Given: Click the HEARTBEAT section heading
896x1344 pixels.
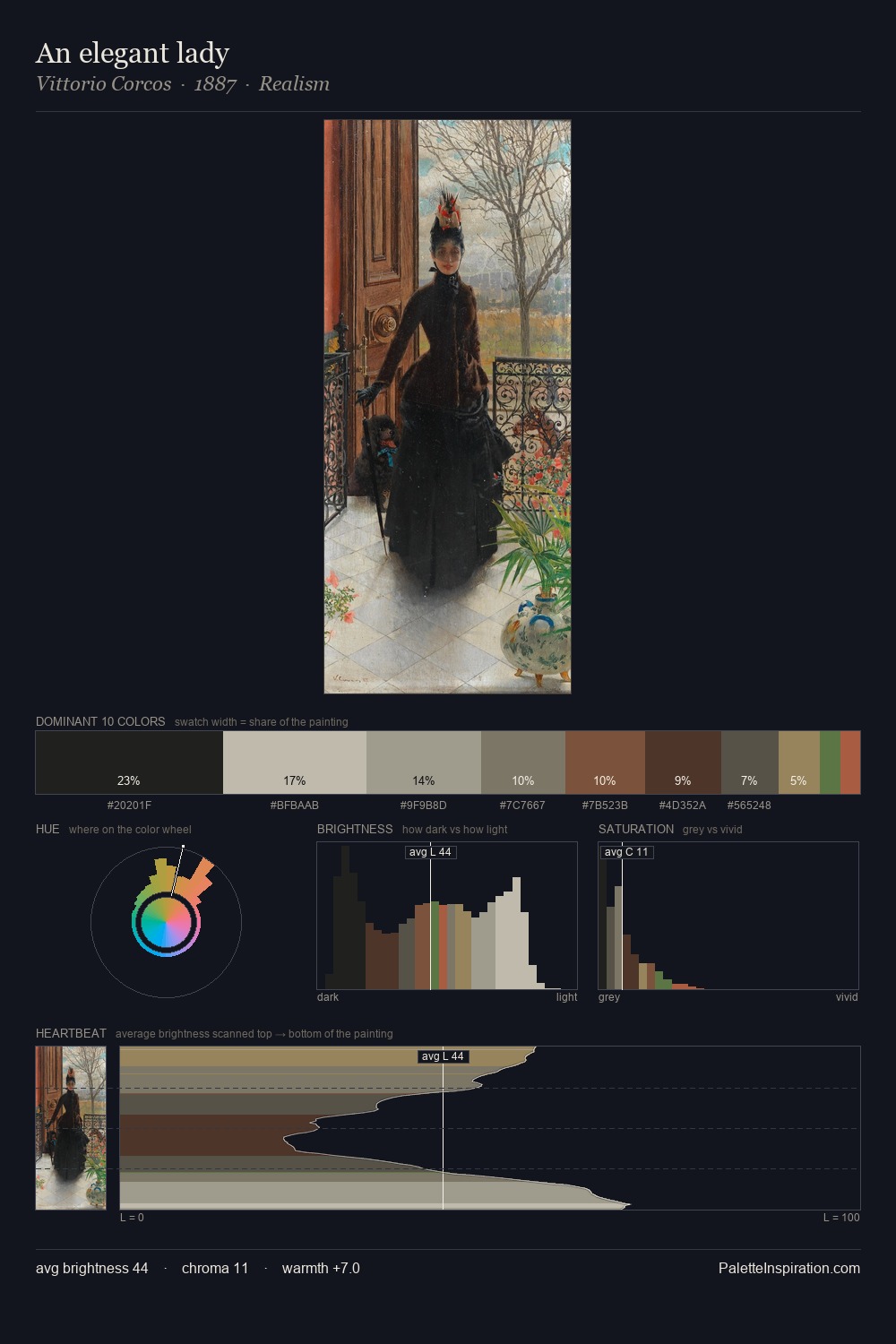Looking at the screenshot, I should click(71, 1033).
